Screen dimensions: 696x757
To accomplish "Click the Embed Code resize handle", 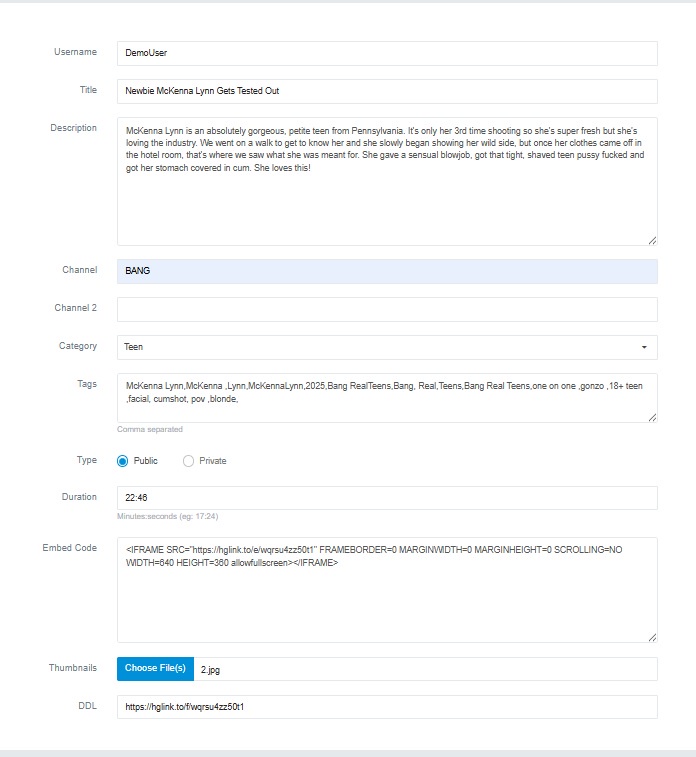I will point(652,637).
